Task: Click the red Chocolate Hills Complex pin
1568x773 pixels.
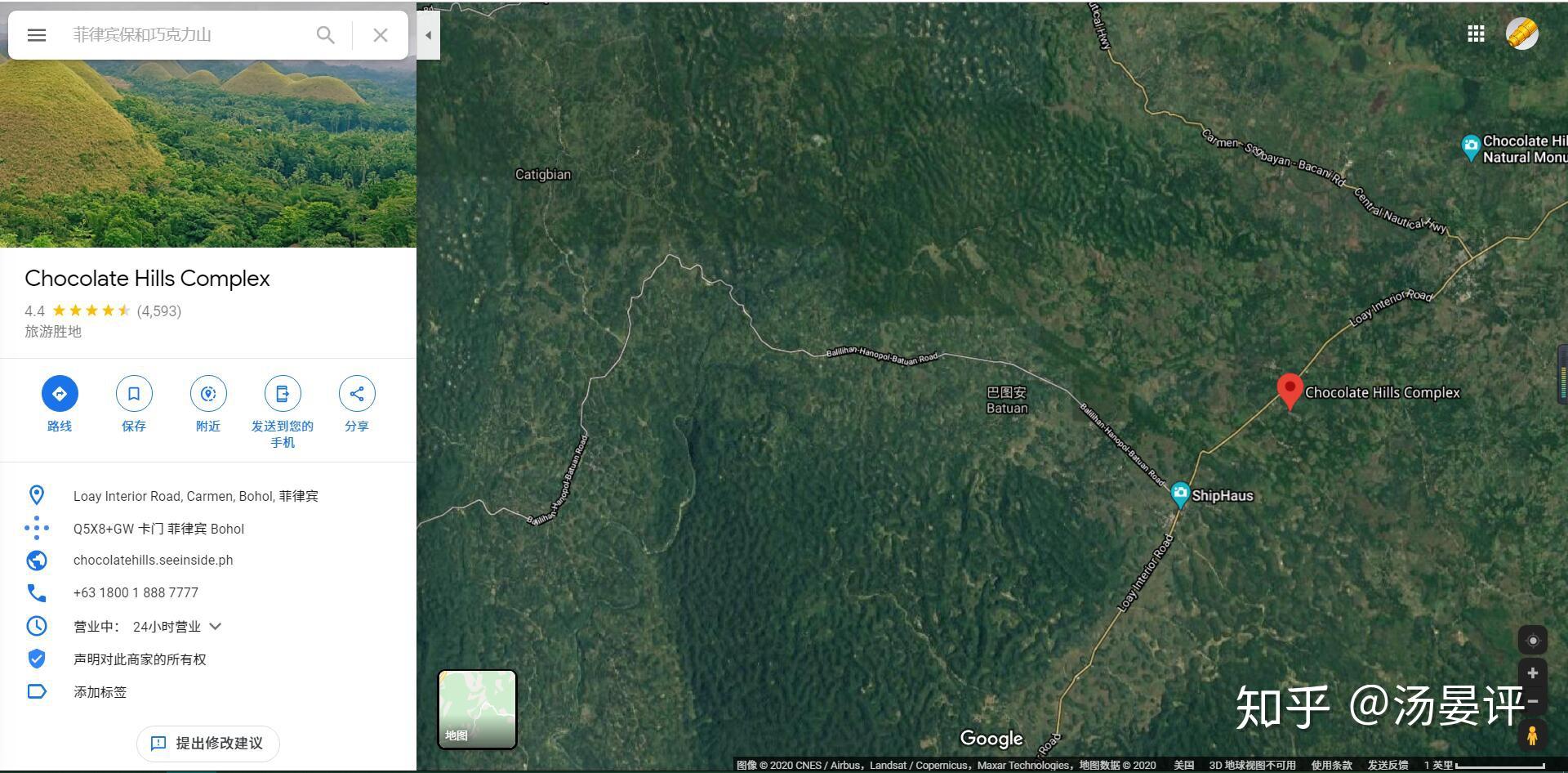Action: pos(1290,391)
